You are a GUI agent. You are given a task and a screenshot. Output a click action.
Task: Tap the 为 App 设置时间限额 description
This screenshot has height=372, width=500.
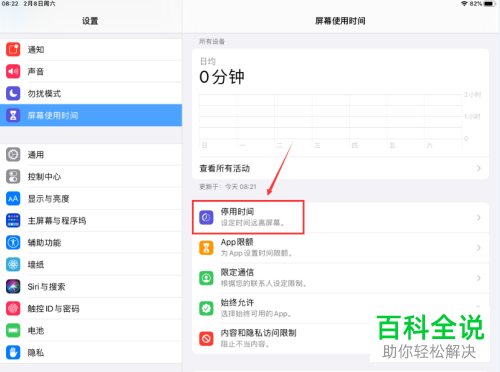click(256, 253)
